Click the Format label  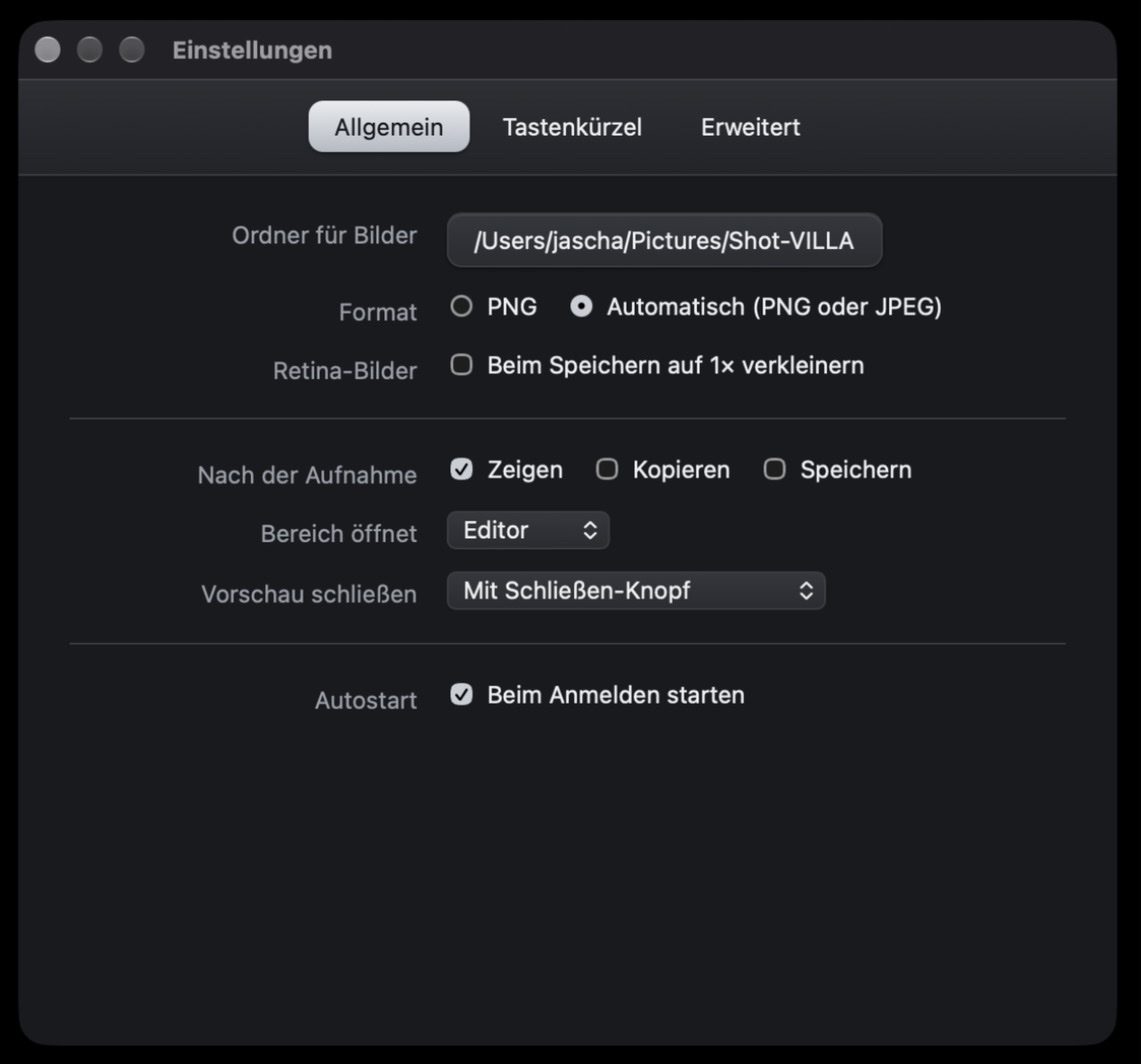pos(377,312)
